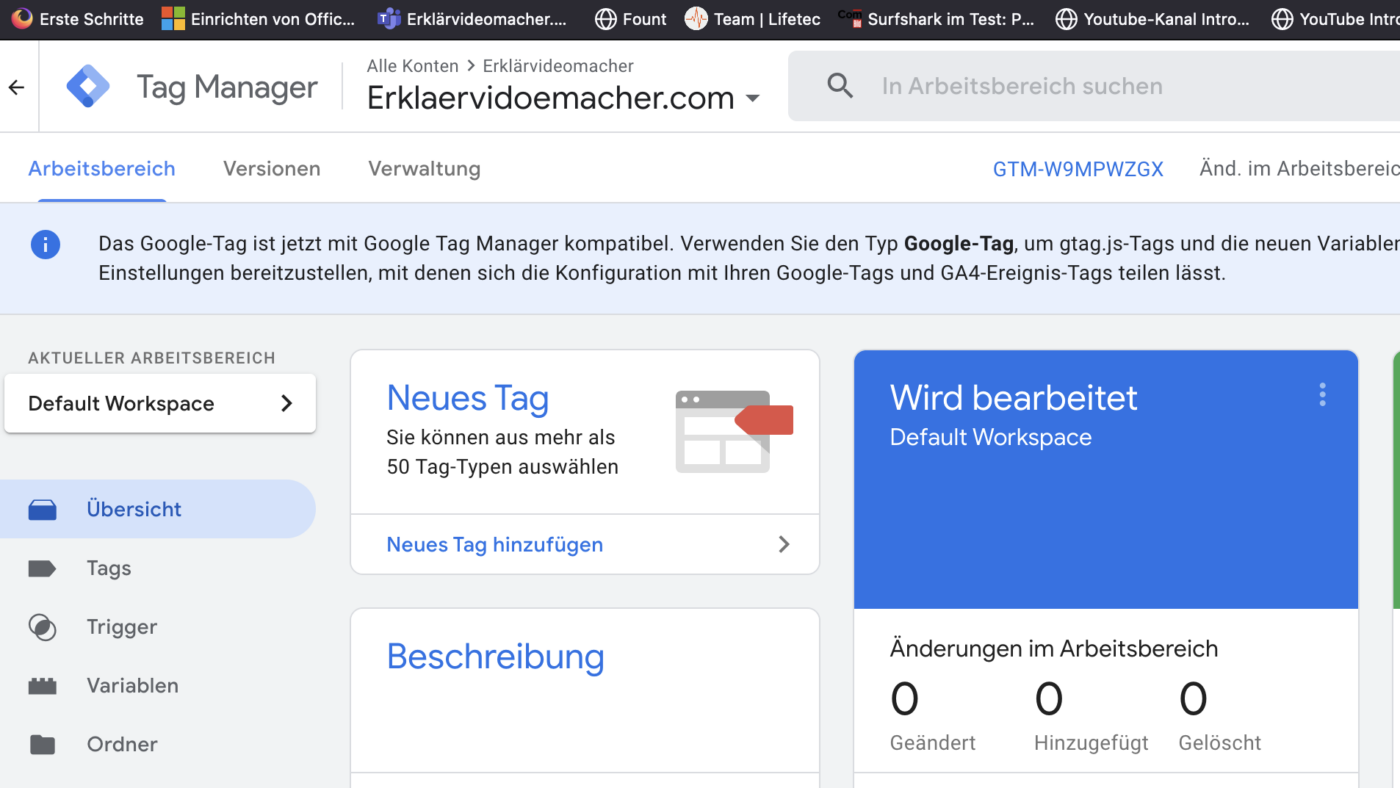Go back with the left arrow icon
Image resolution: width=1400 pixels, height=788 pixels.
[x=16, y=88]
